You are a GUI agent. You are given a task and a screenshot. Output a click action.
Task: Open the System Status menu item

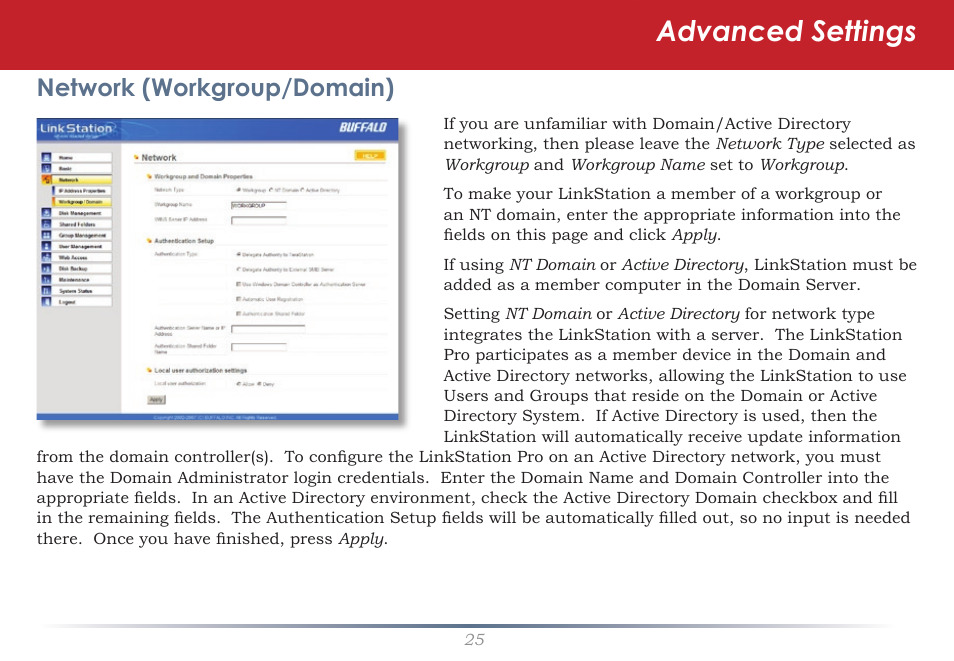point(82,290)
